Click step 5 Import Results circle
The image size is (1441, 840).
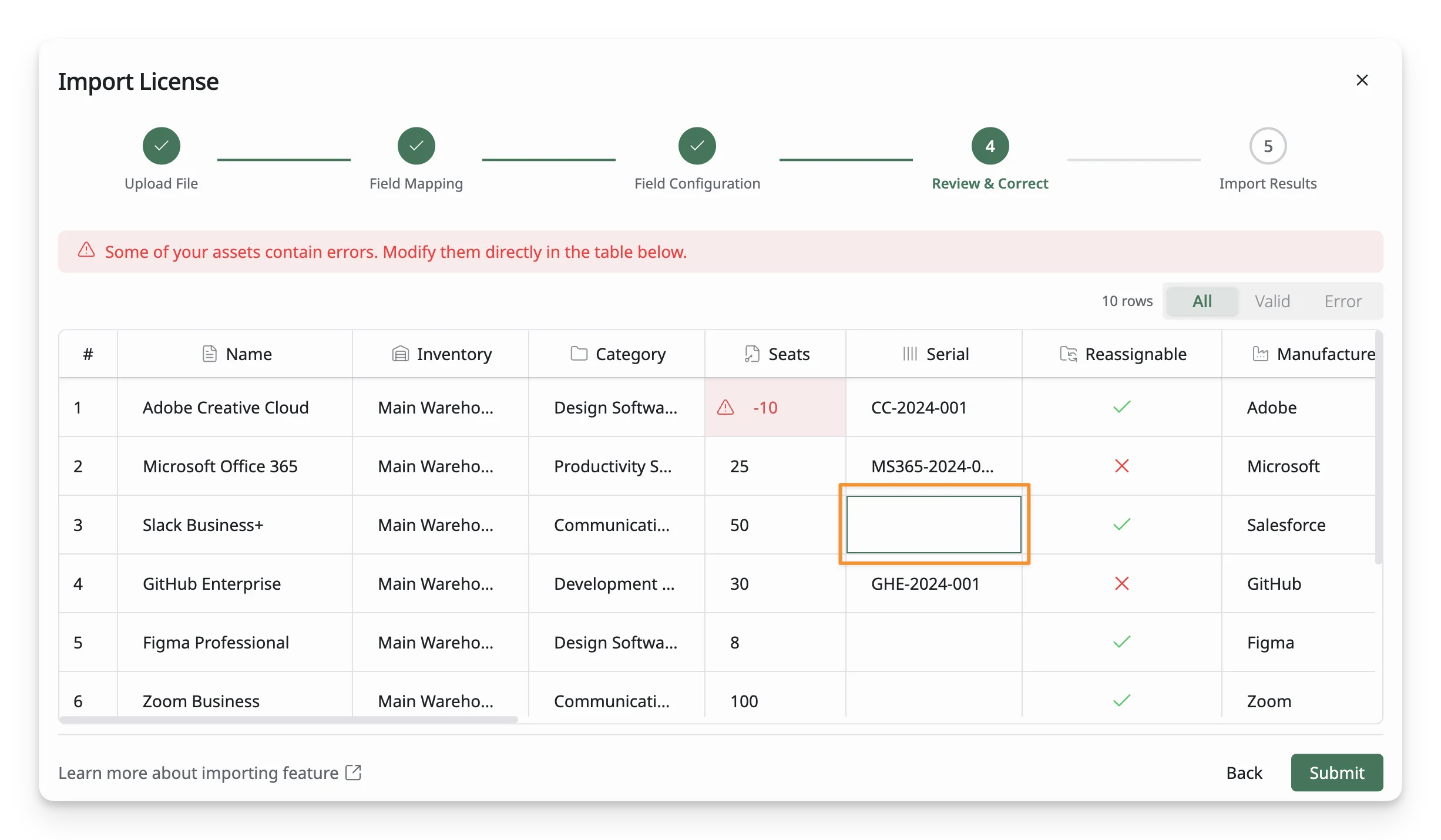(1268, 146)
